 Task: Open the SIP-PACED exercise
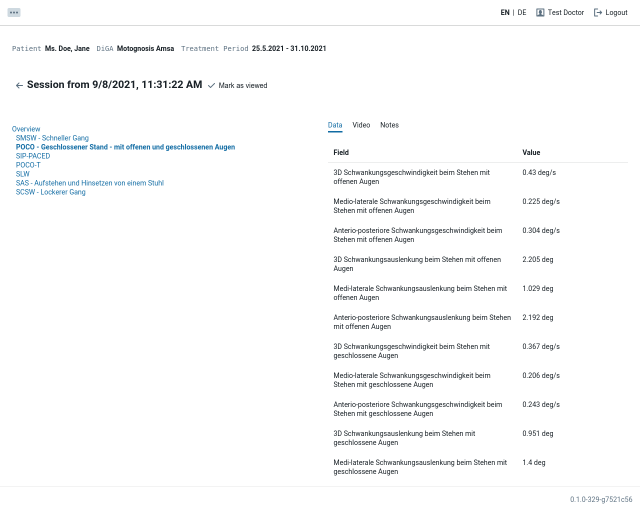coord(33,156)
